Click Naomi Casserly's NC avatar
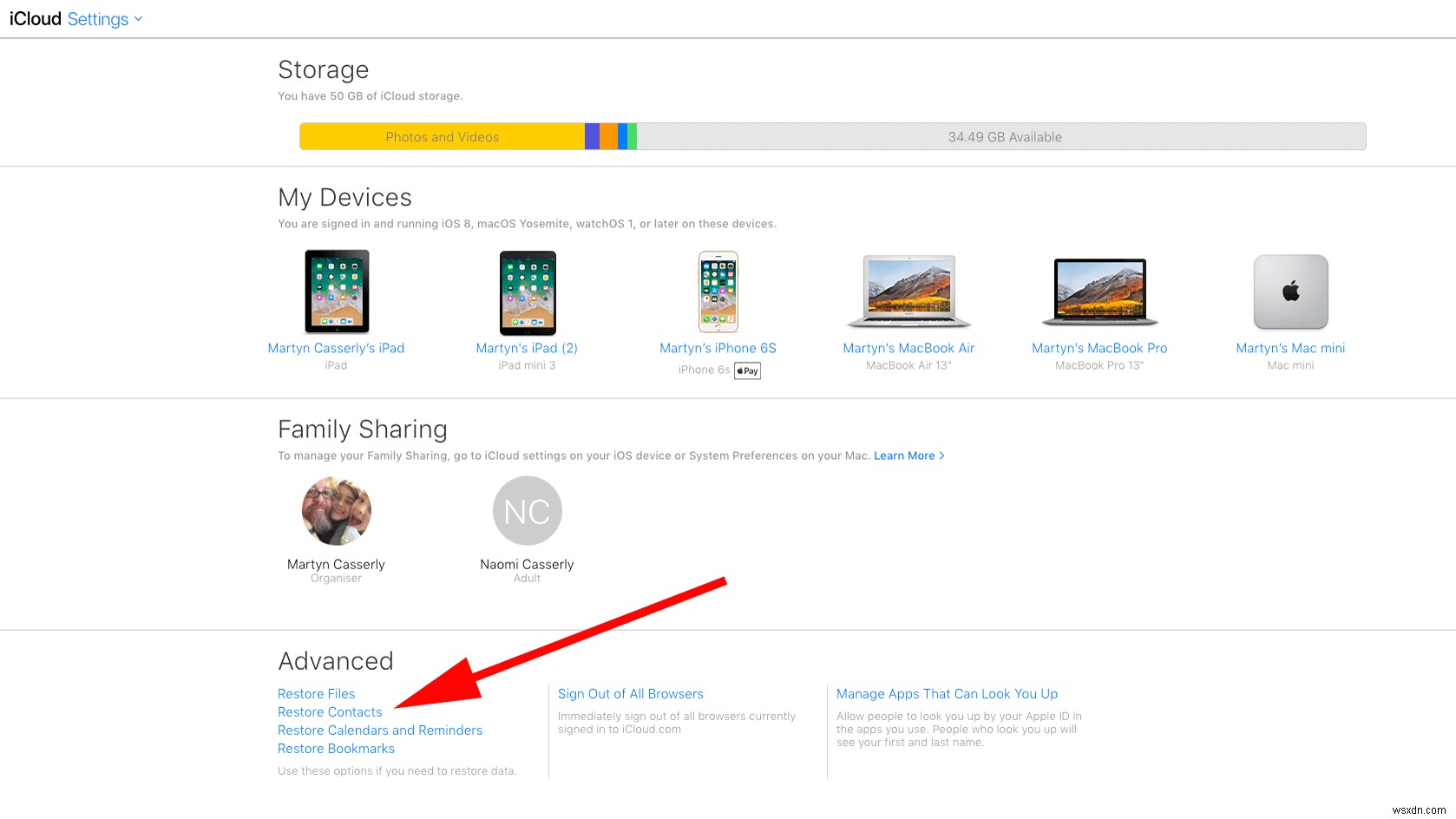This screenshot has width=1456, height=819. (x=527, y=511)
